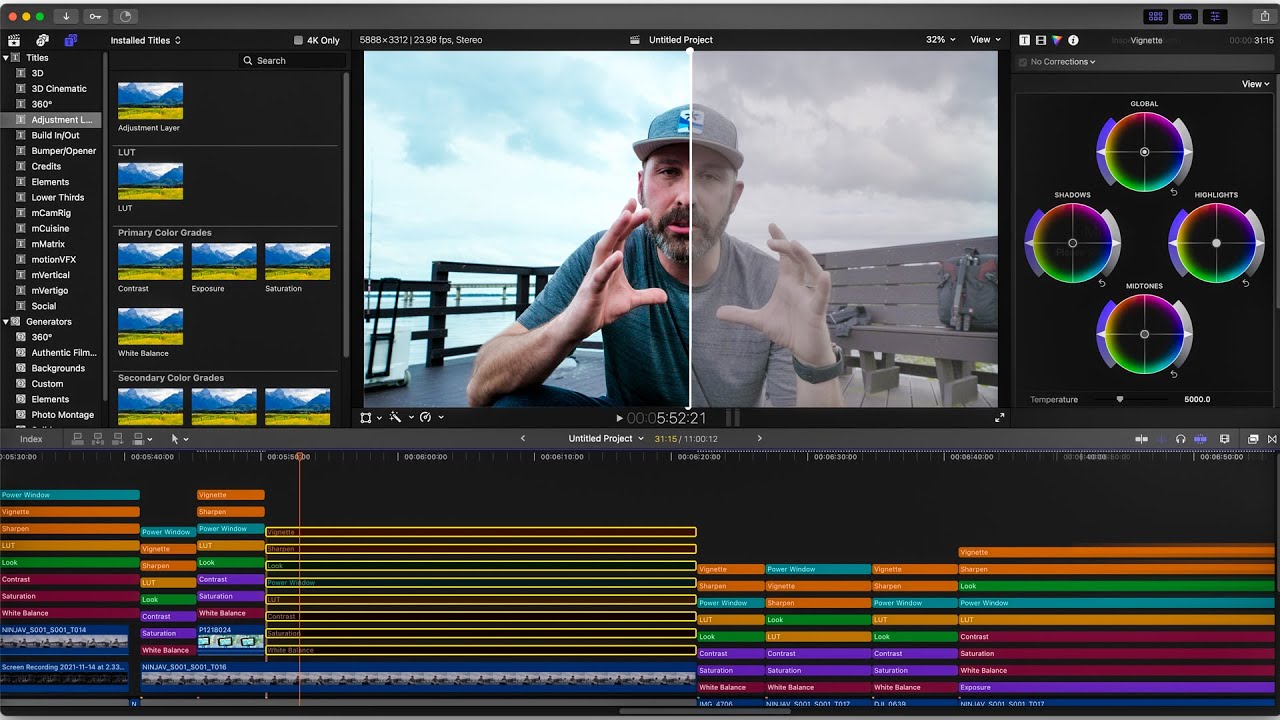Select Lower Thirds category
The width and height of the screenshot is (1280, 720).
[57, 198]
